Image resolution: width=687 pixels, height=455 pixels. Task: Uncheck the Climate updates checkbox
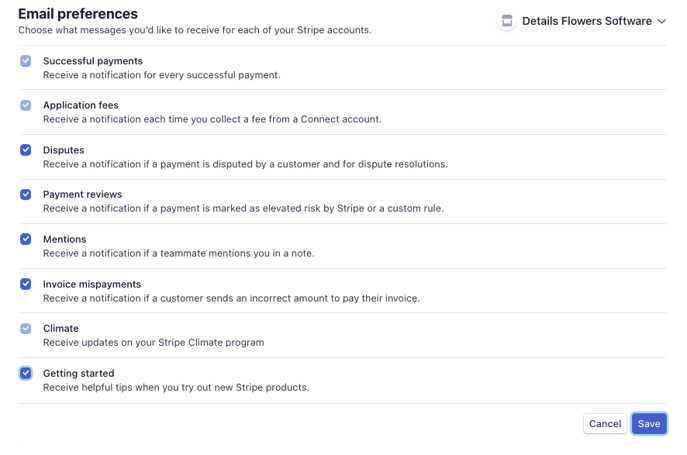[25, 328]
